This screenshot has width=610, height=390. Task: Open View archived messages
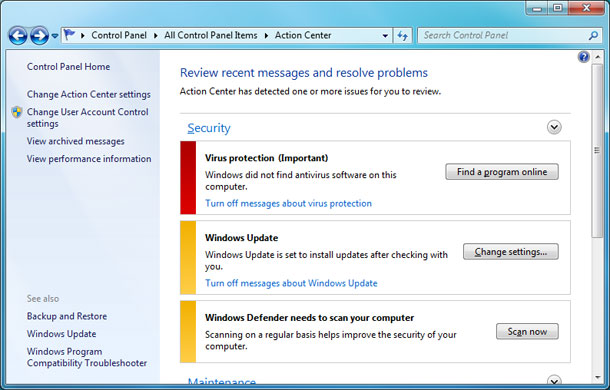[75, 141]
